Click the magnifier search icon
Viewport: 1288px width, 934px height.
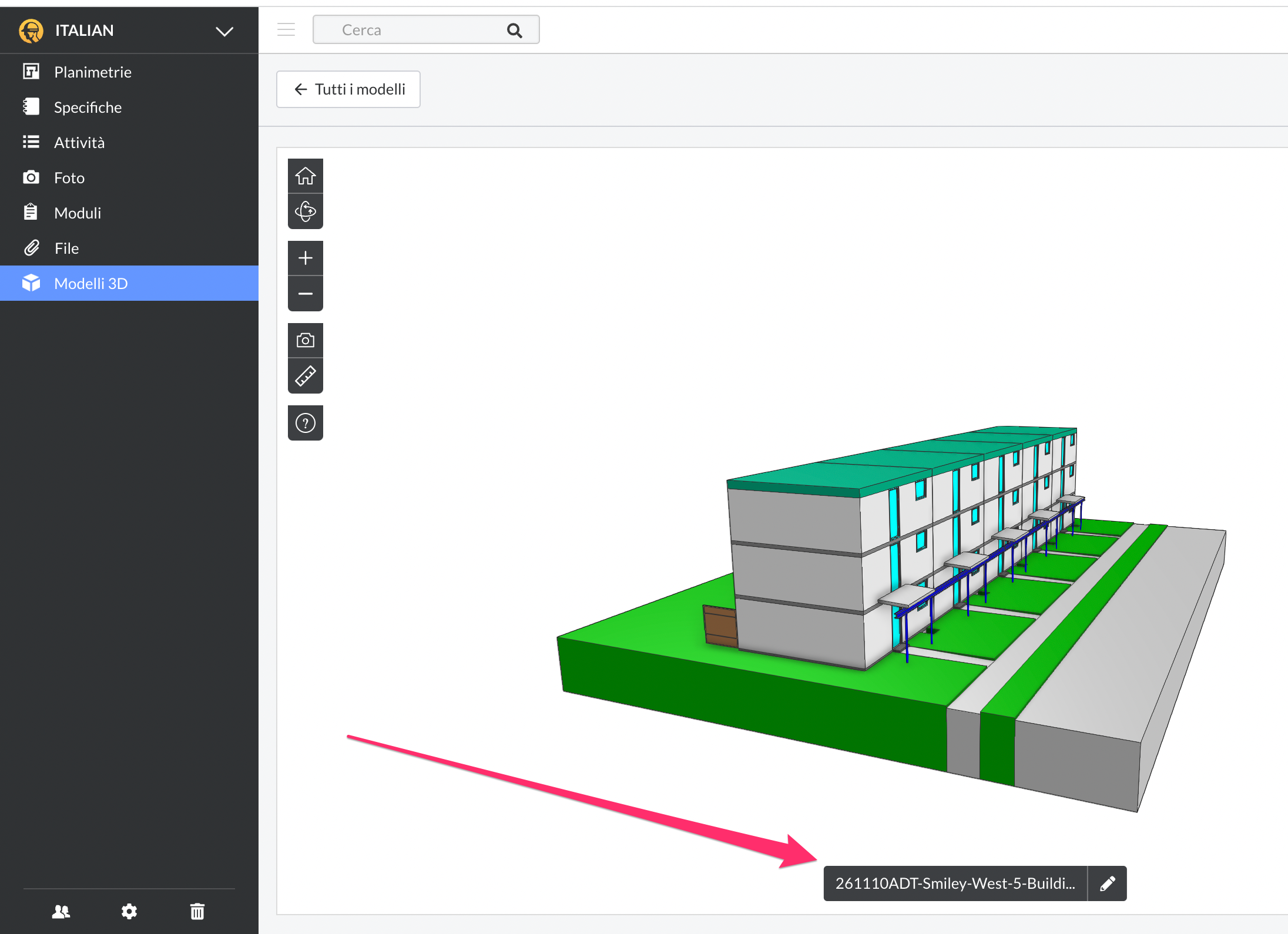(515, 30)
